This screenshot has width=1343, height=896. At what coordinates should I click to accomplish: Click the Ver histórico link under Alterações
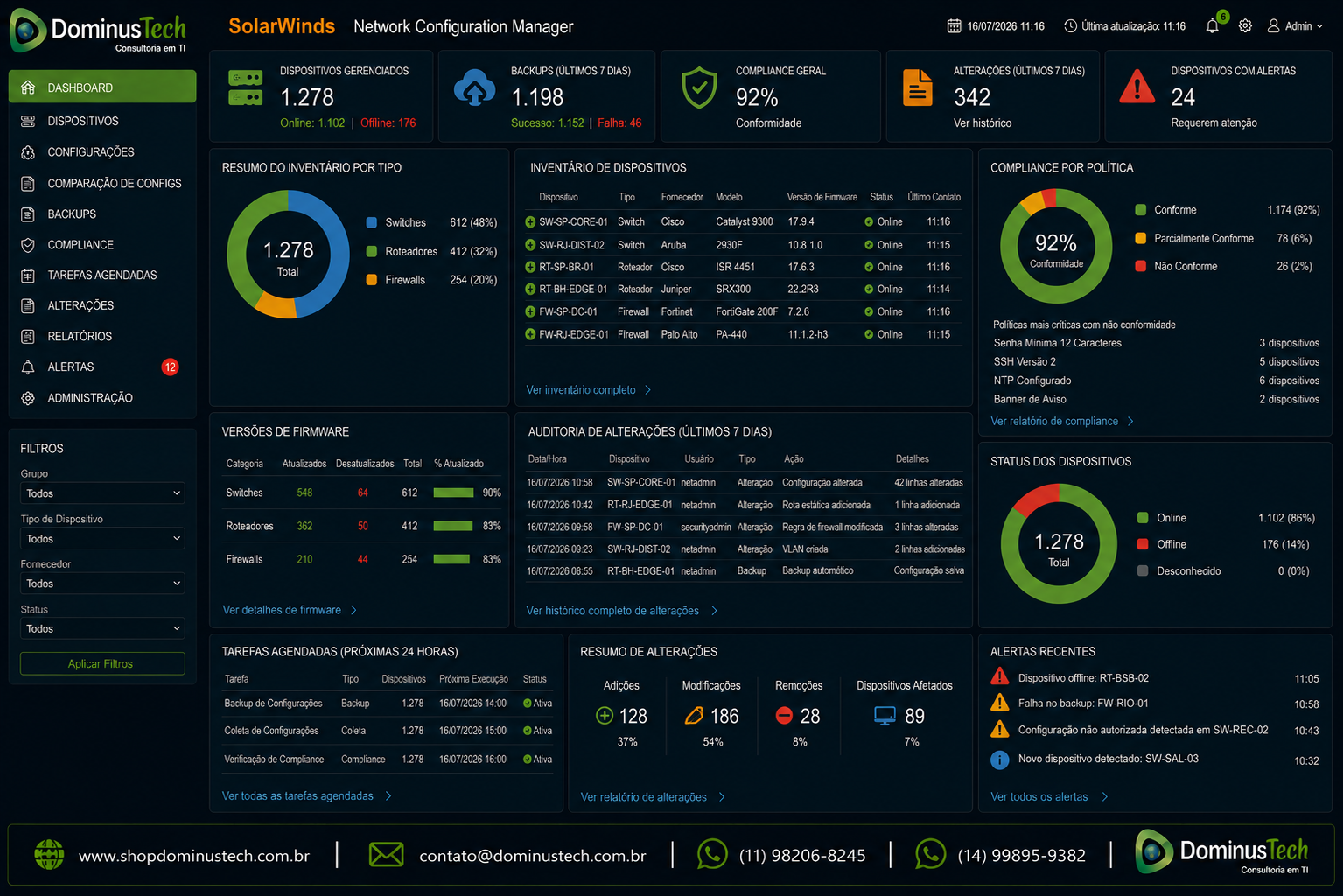pyautogui.click(x=983, y=123)
